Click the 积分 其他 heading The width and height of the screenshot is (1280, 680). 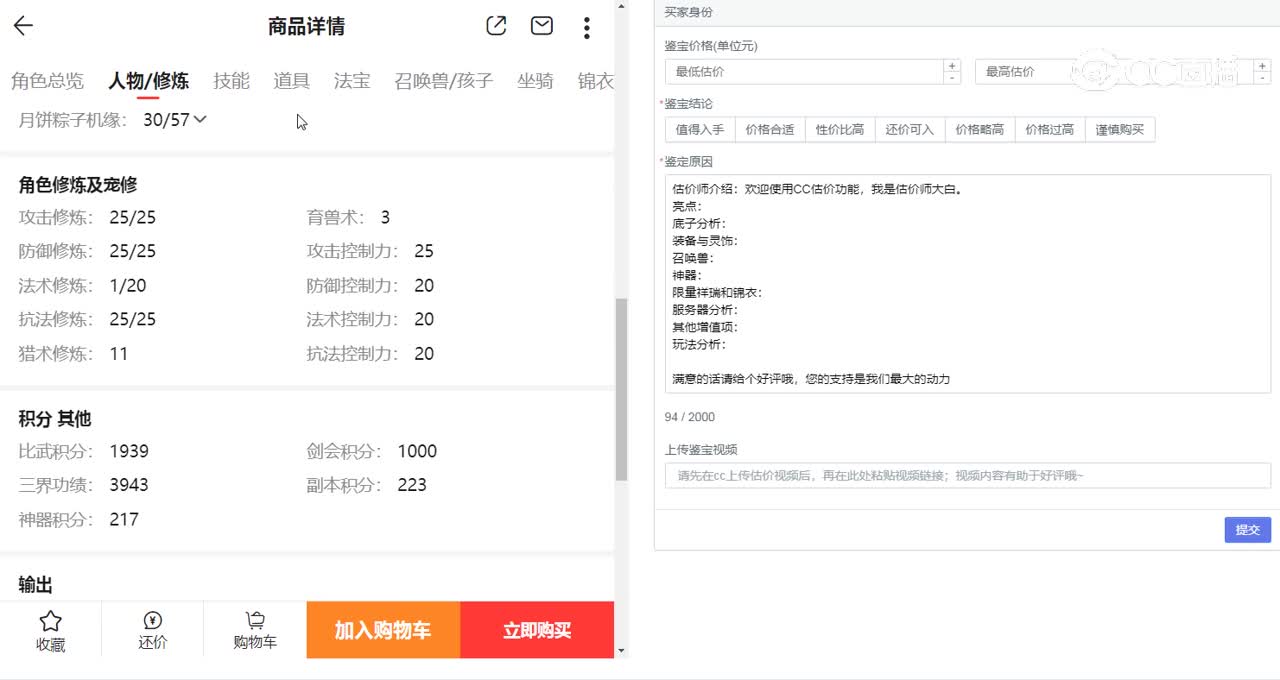pos(55,418)
